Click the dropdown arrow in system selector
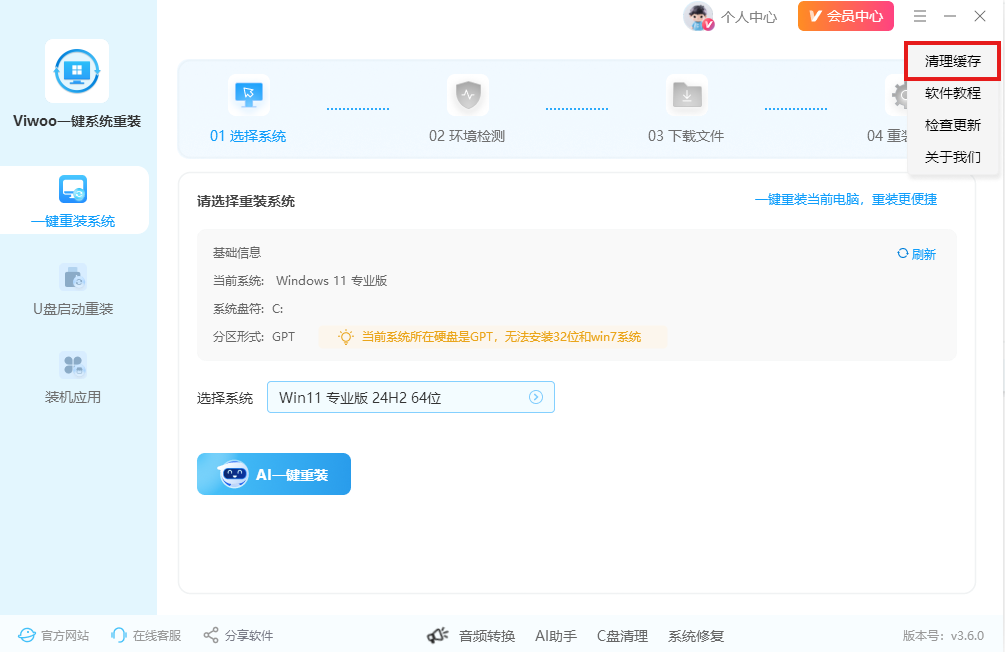The height and width of the screenshot is (652, 1005). (536, 397)
